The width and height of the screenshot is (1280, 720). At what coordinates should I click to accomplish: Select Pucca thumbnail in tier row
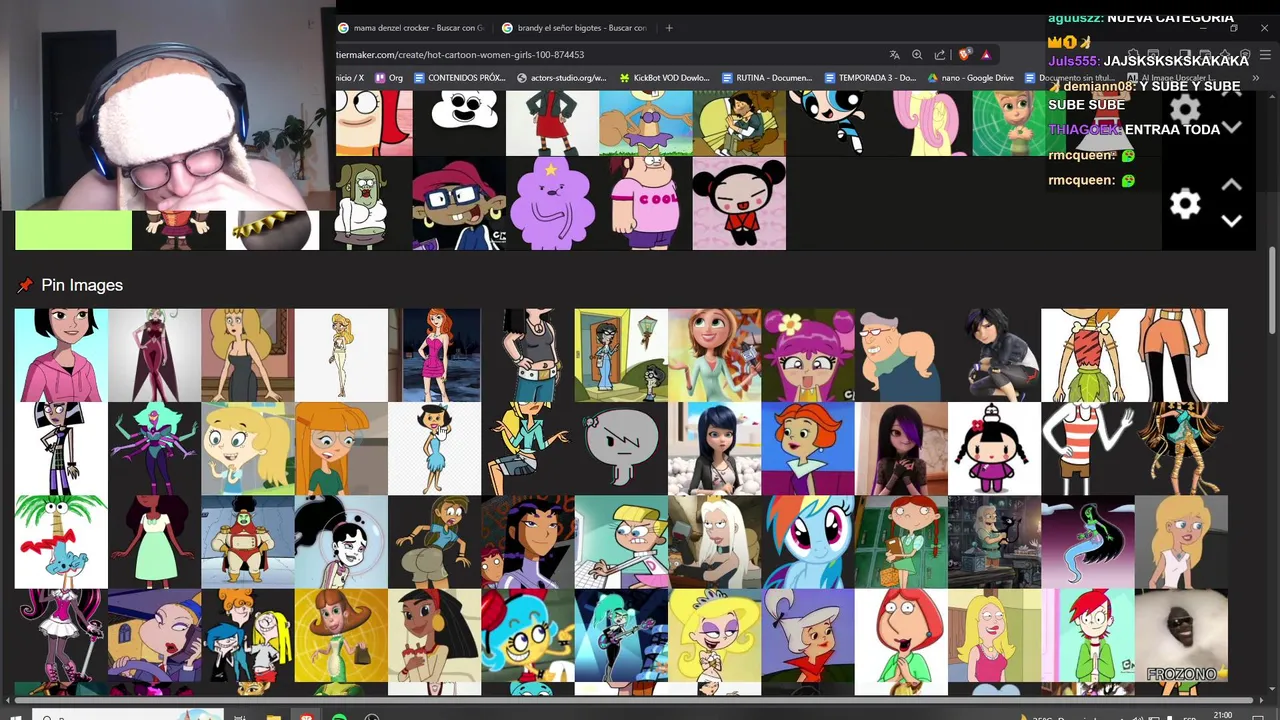(739, 203)
